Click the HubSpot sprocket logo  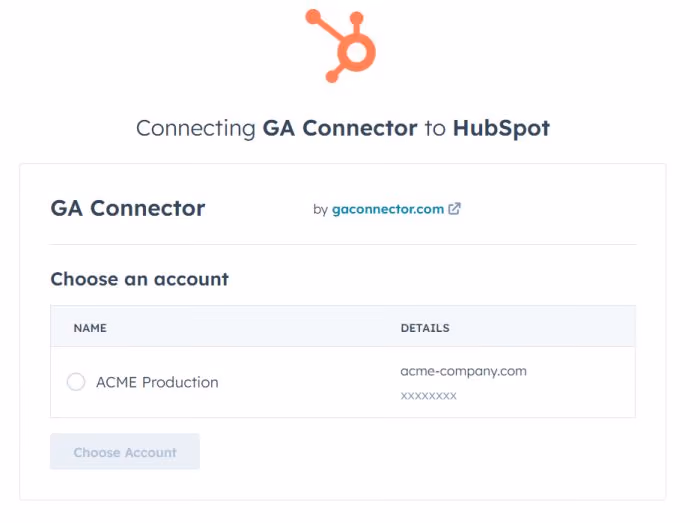341,46
